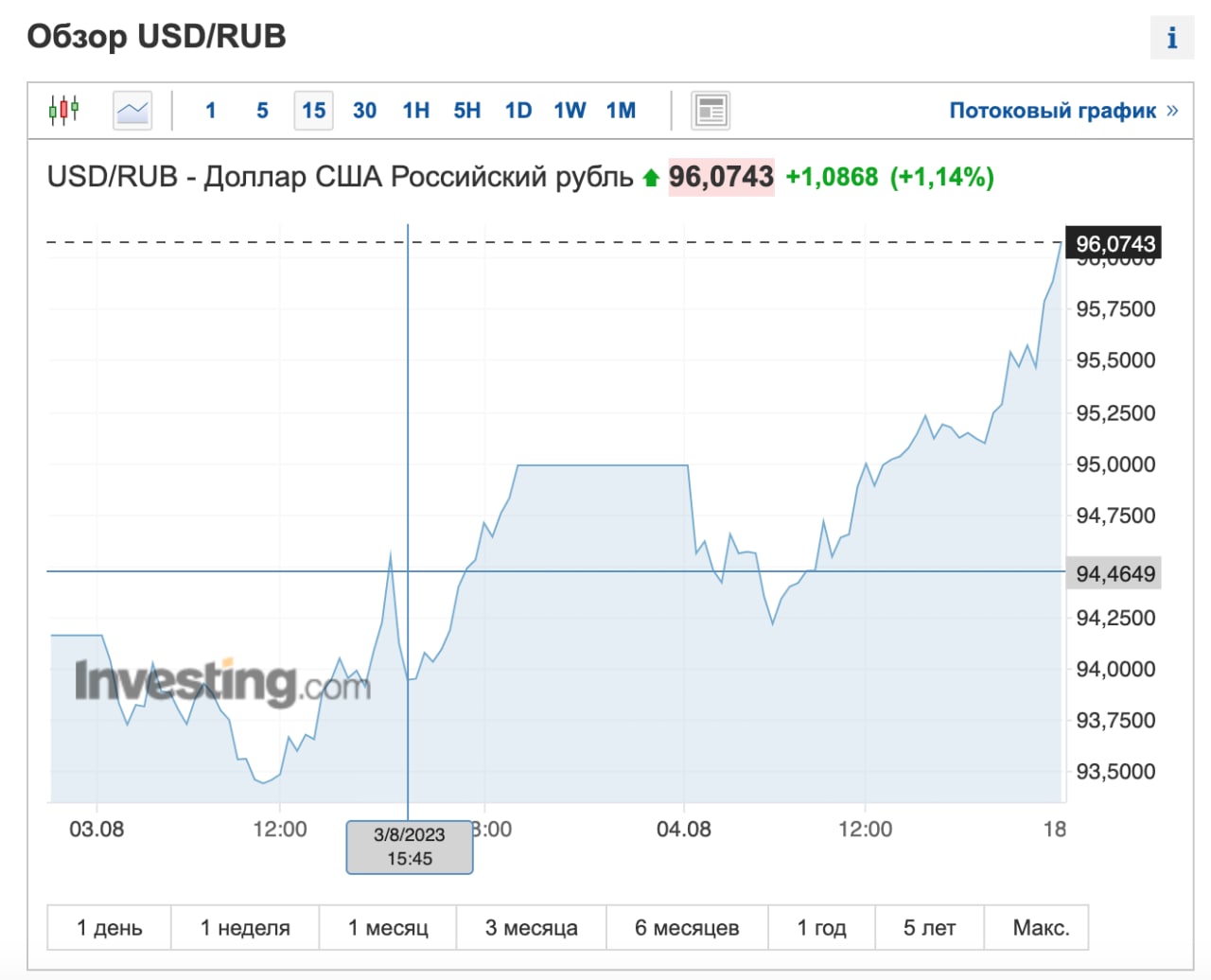This screenshot has width=1211, height=980.
Task: Choose the 5H interval
Action: [466, 111]
